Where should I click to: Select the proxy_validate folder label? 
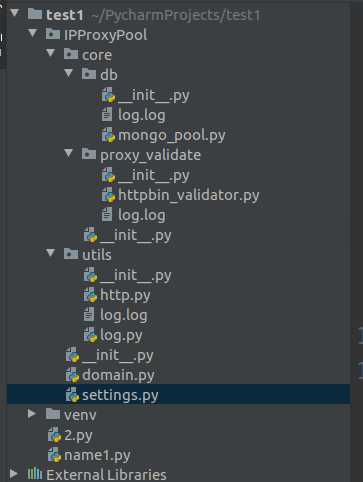[x=150, y=156]
